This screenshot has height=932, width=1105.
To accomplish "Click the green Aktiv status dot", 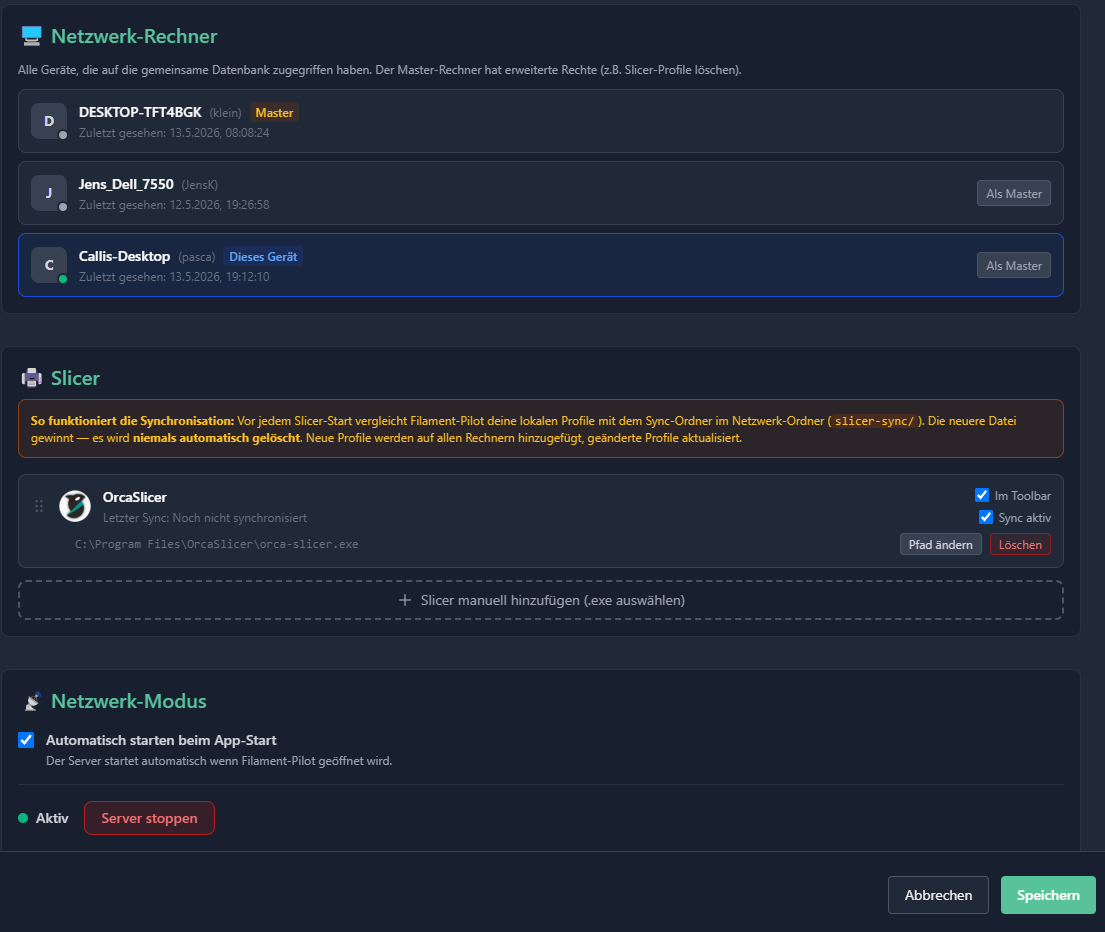I will 23,818.
